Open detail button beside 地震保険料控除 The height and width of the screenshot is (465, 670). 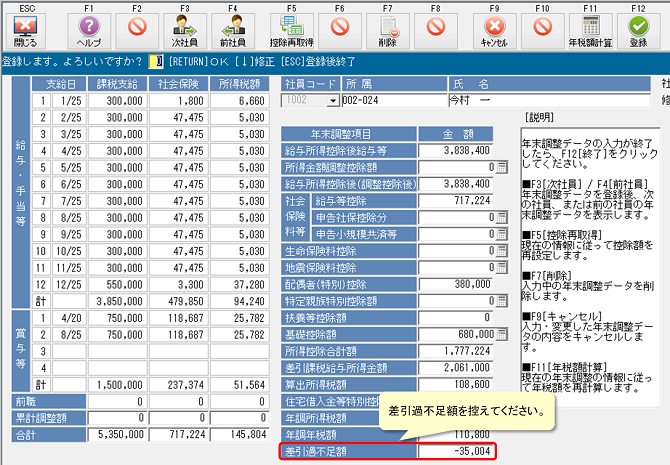(503, 265)
